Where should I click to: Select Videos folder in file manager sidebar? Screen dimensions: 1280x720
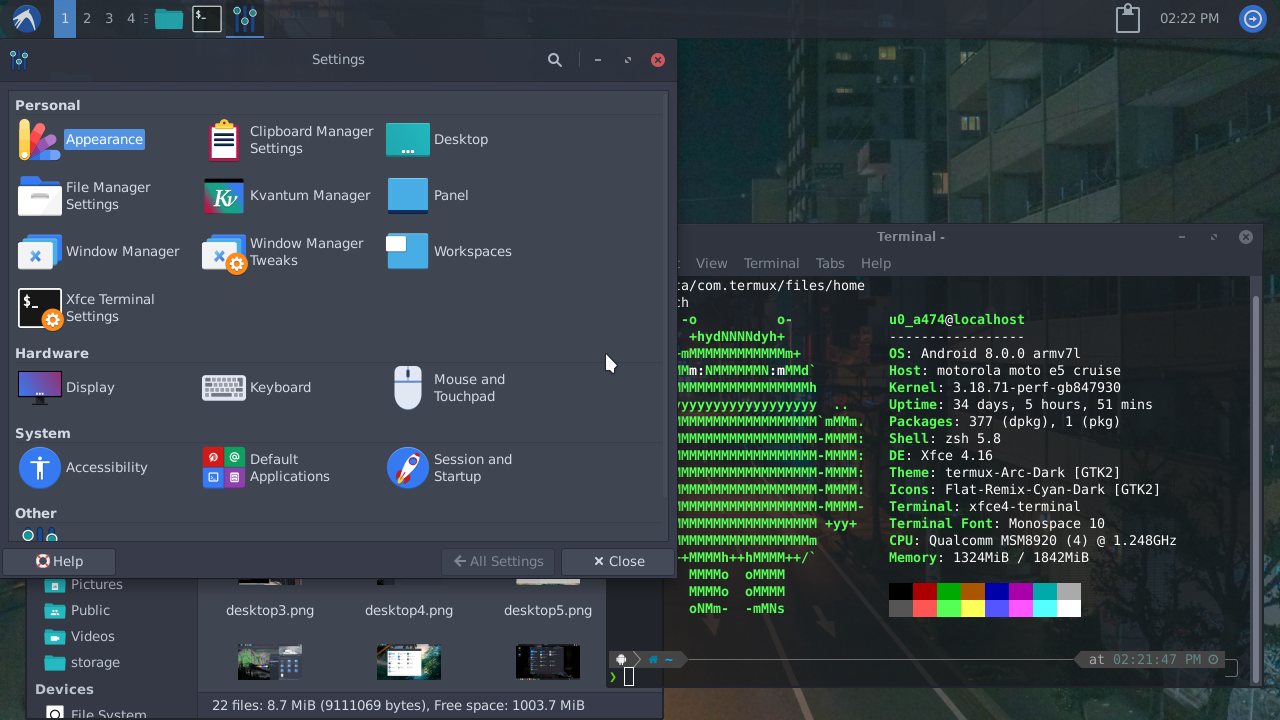[x=92, y=636]
